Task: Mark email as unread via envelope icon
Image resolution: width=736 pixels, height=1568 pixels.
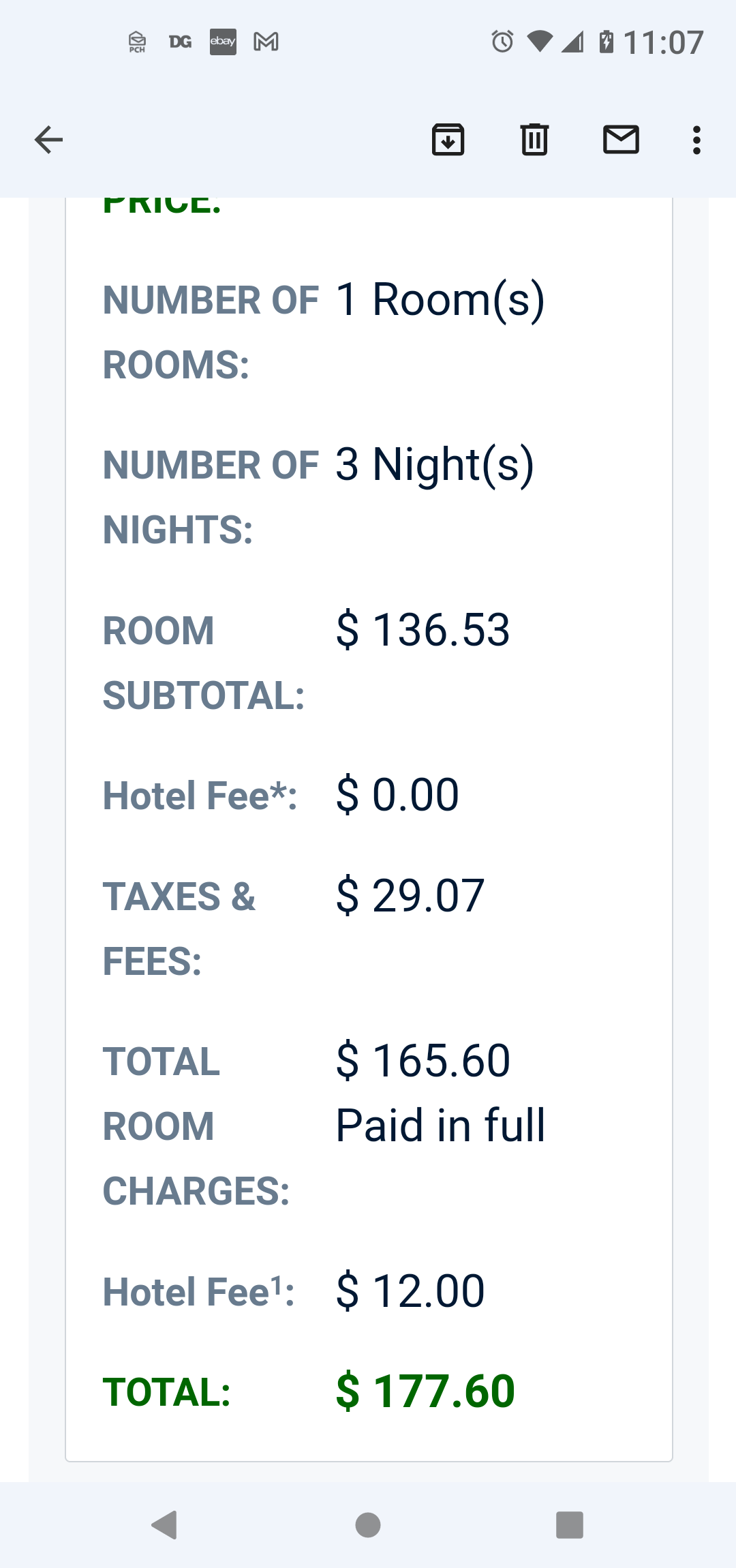Action: pos(621,140)
